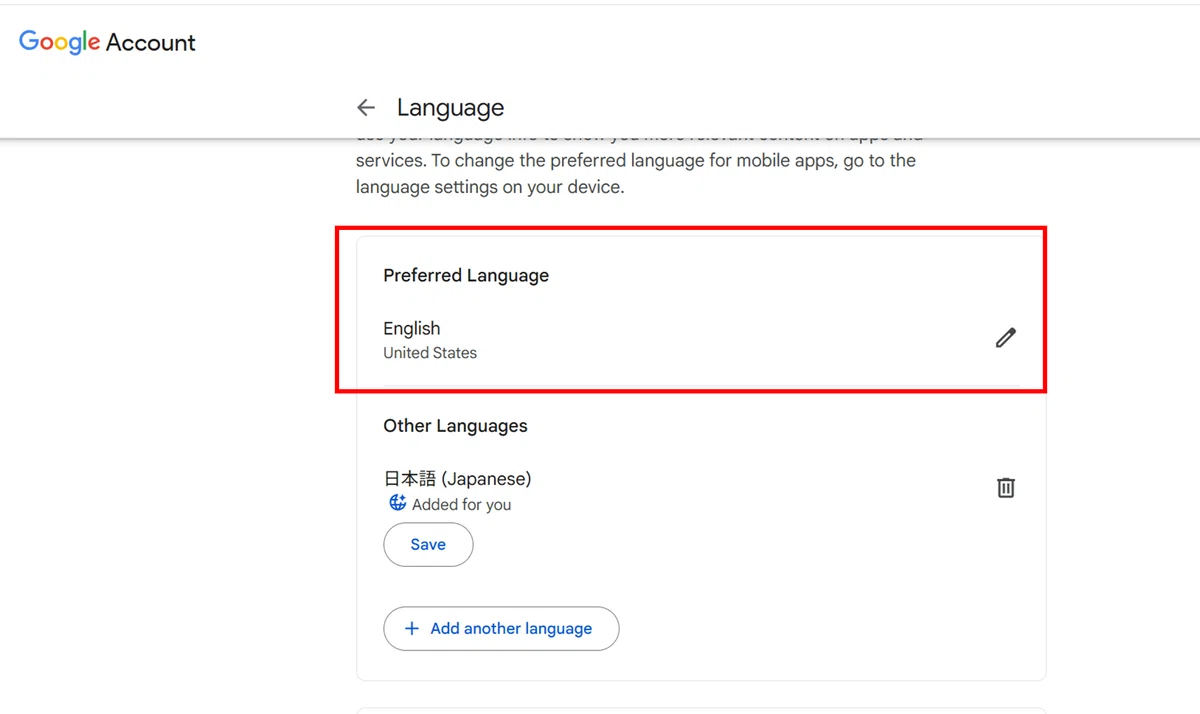Click the language settings on your device text
This screenshot has width=1200, height=714.
490,187
